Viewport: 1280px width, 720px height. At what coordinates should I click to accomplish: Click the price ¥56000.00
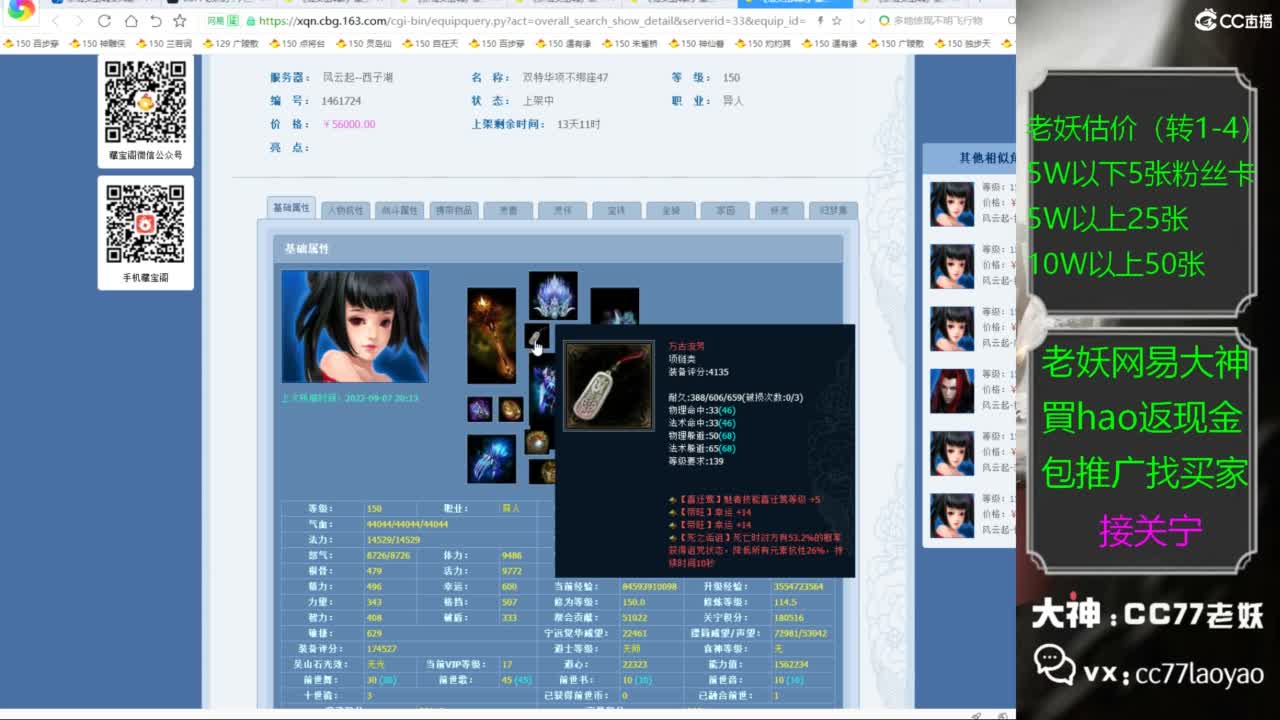coord(349,124)
